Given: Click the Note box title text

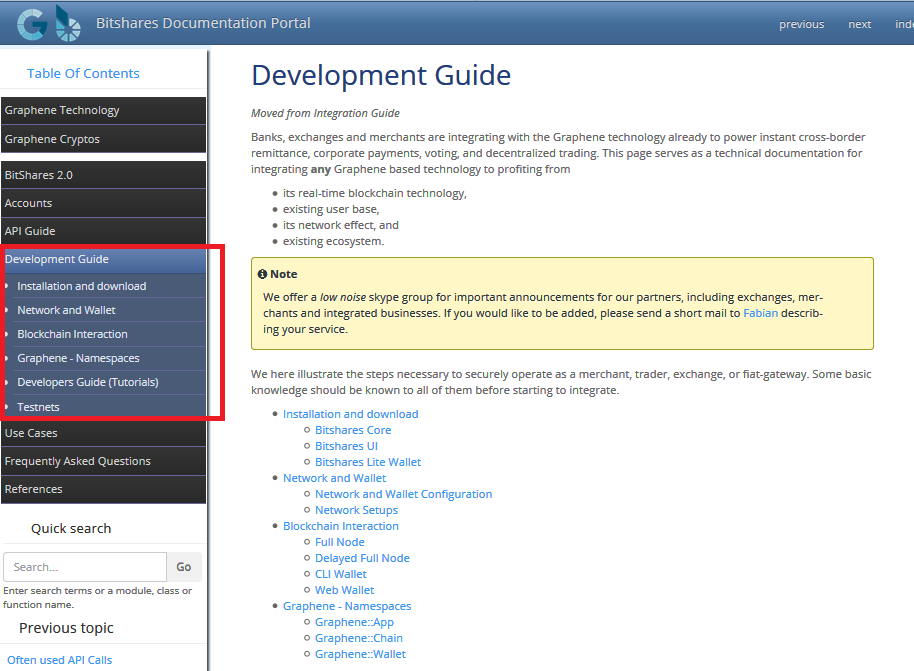Looking at the screenshot, I should tap(283, 274).
